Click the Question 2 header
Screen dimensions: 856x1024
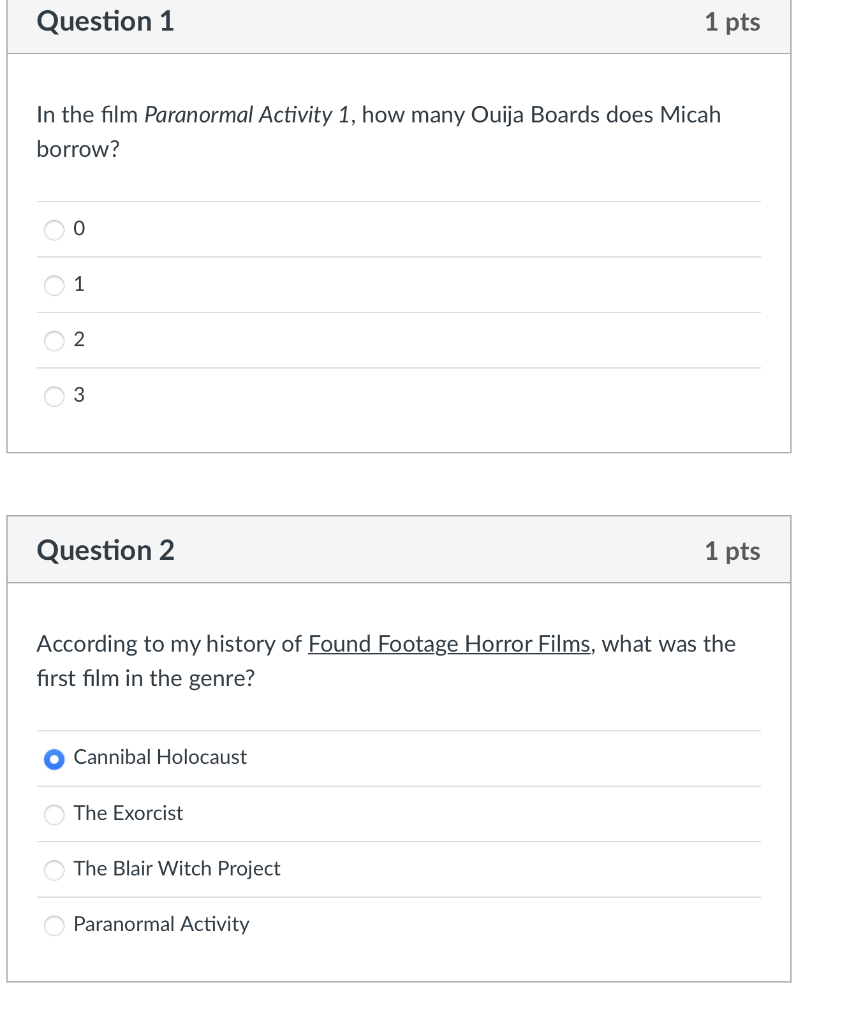click(x=104, y=550)
